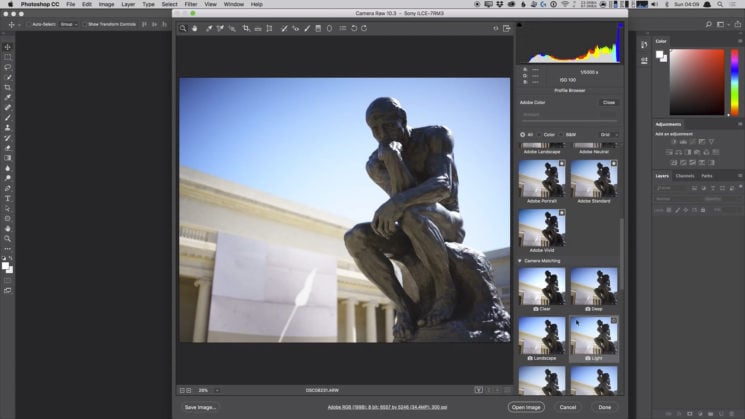Screen dimensions: 745x419
Task: Select the Hand tool in Camera Raw toolbar
Action: tap(195, 29)
